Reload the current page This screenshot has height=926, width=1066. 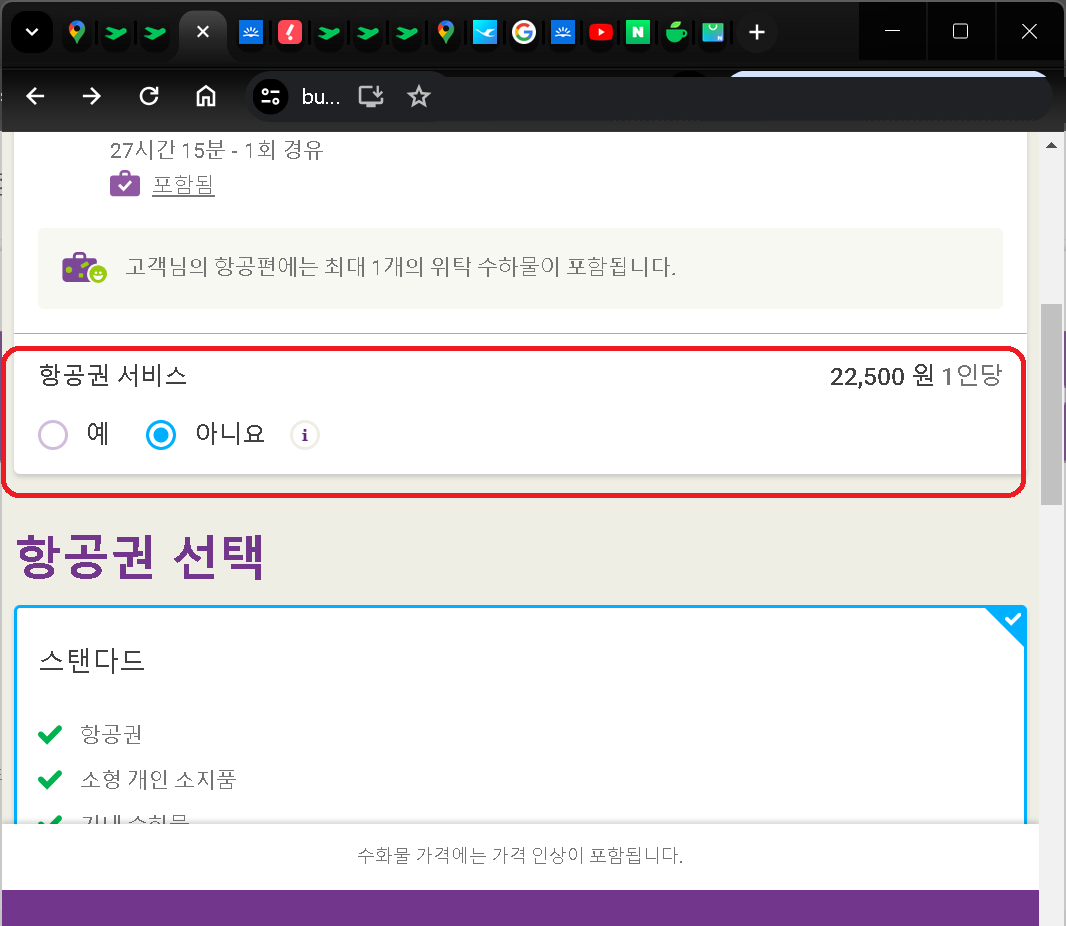click(x=149, y=97)
